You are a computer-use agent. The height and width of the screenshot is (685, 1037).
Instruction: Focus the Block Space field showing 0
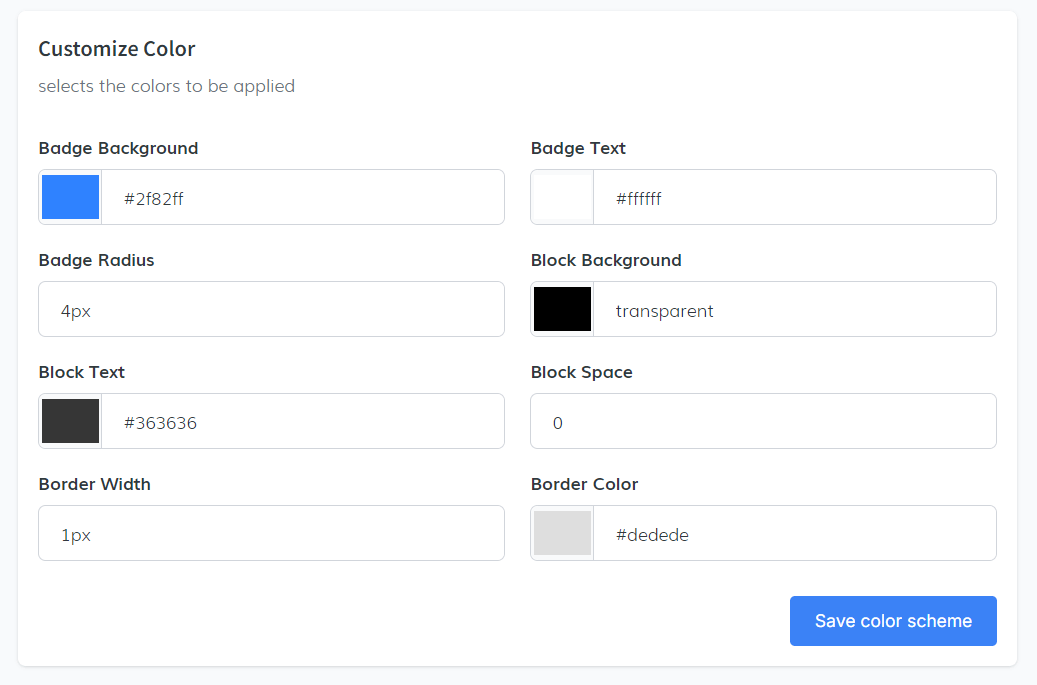point(763,422)
